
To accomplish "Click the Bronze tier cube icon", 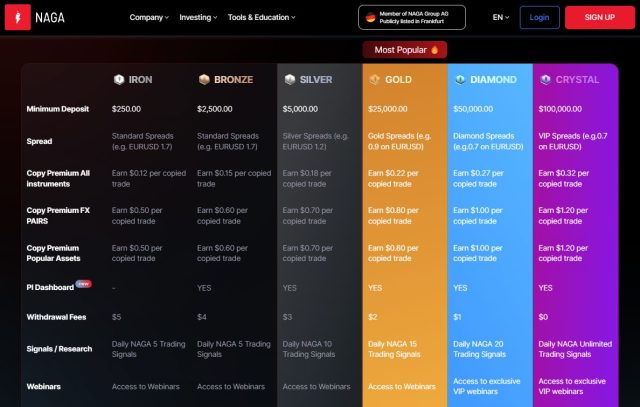I will [204, 79].
